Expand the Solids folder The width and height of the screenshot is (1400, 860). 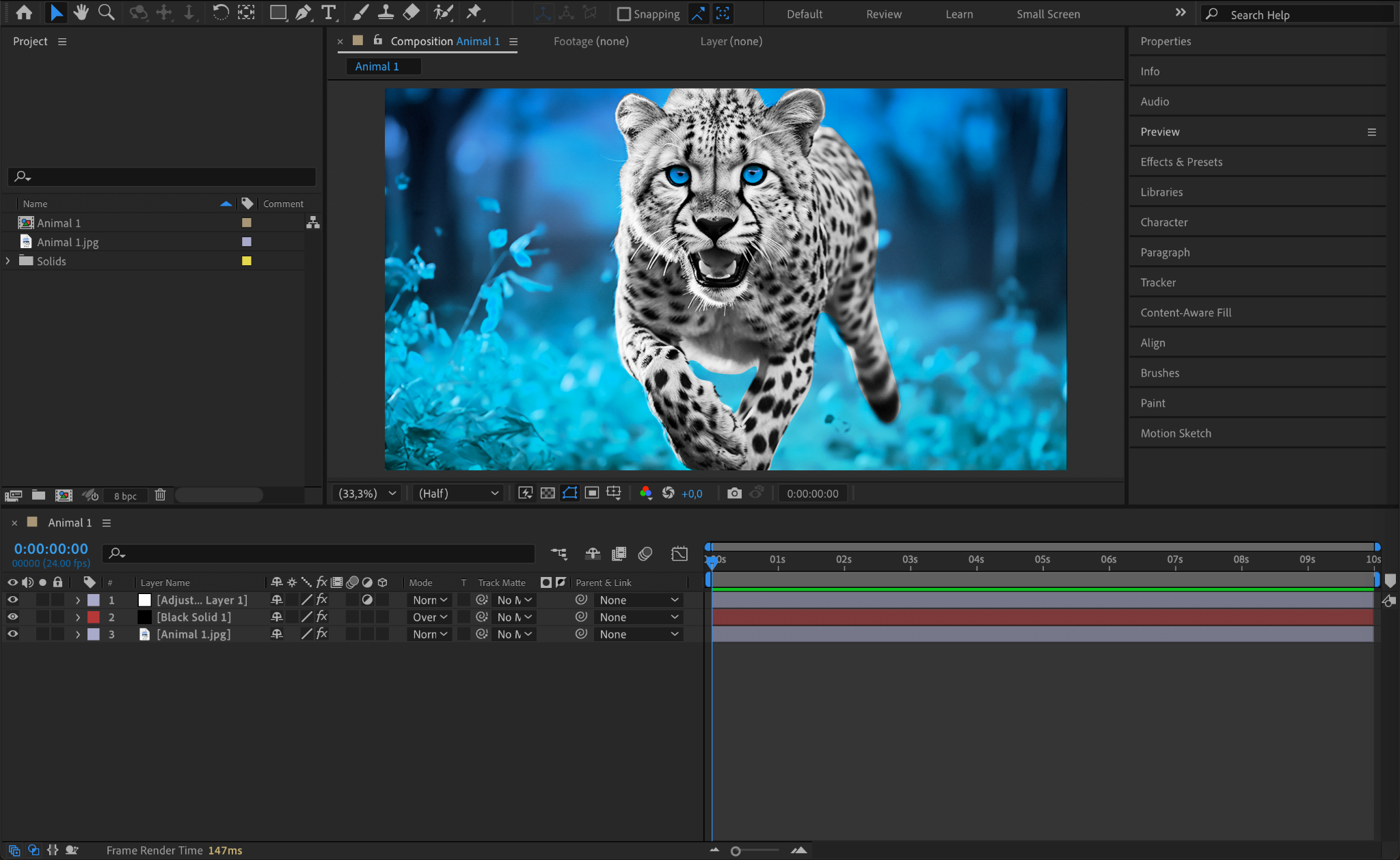point(8,261)
